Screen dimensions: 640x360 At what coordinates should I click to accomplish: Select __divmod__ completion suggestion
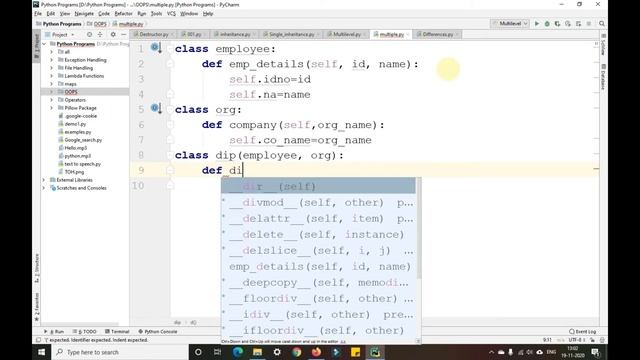(x=318, y=202)
